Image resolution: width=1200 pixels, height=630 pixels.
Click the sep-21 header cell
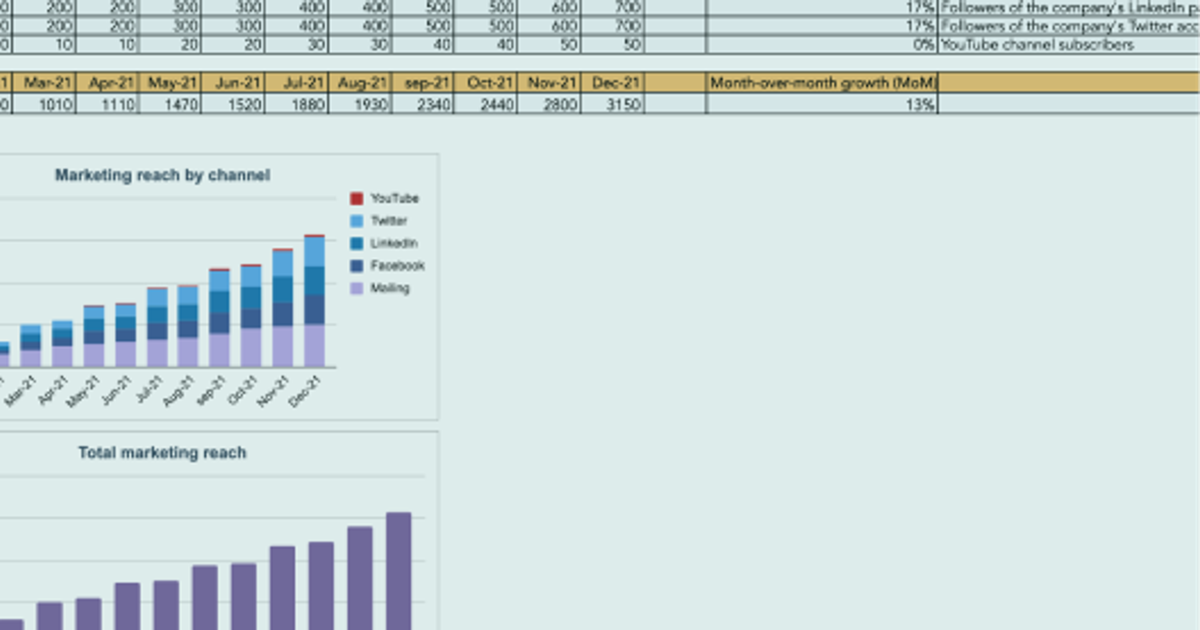pyautogui.click(x=425, y=83)
